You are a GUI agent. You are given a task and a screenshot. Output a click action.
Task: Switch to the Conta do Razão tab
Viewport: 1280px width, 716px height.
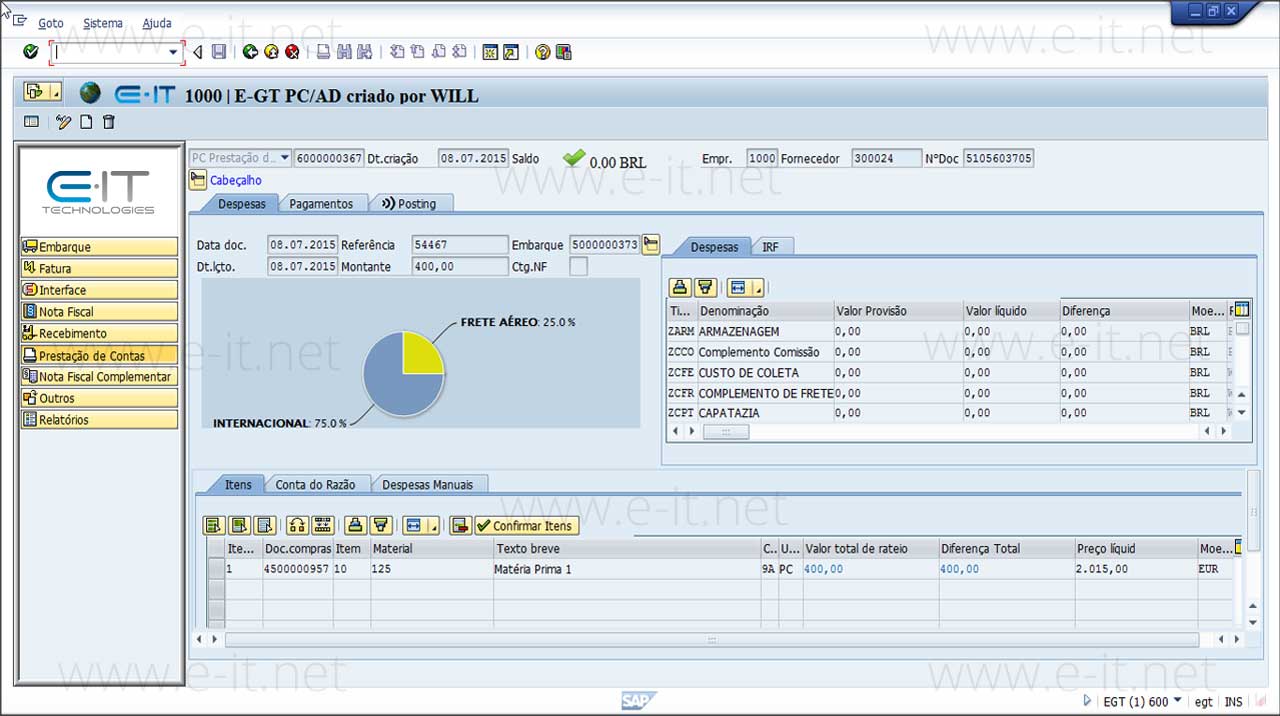(x=315, y=484)
